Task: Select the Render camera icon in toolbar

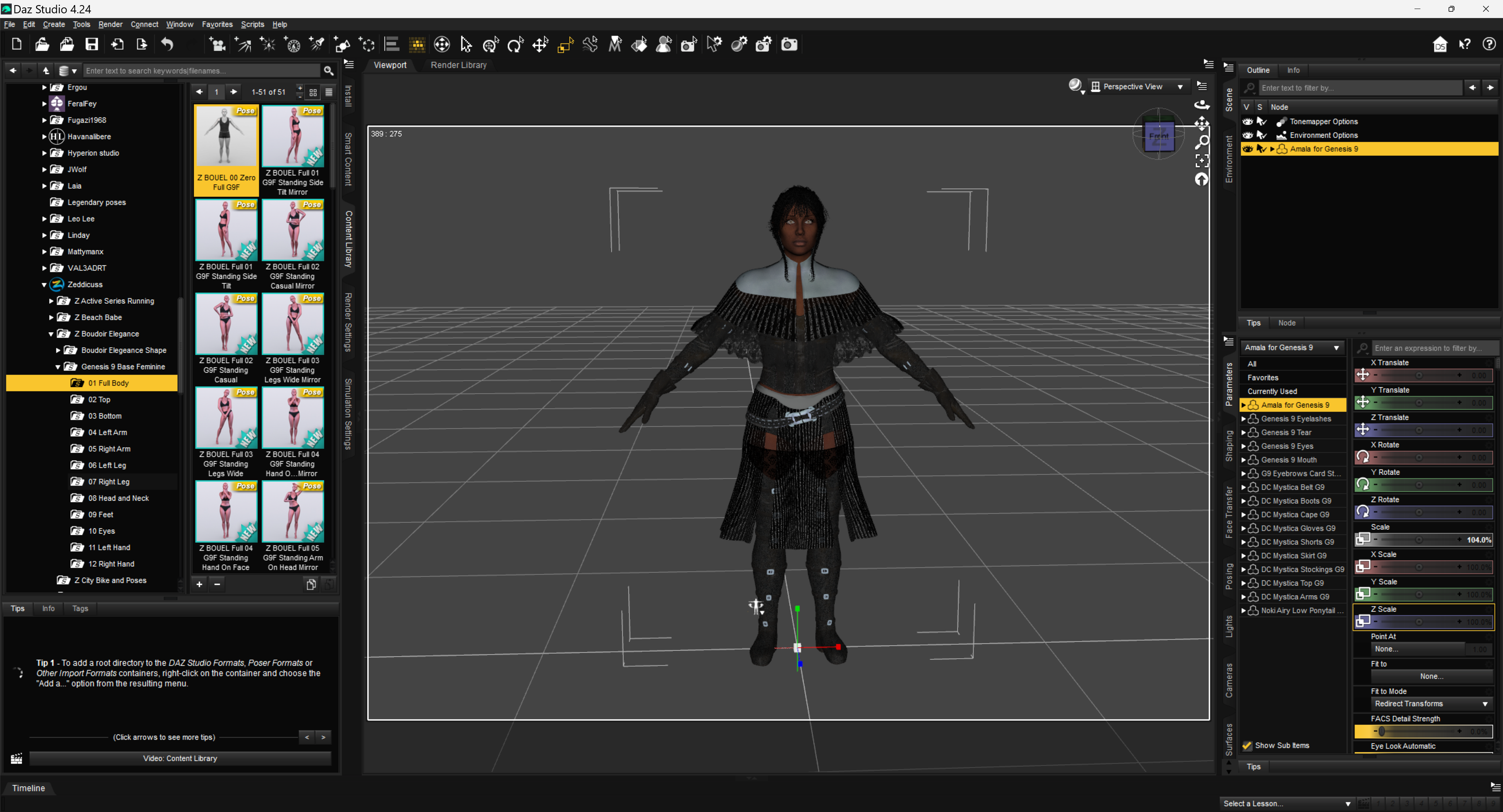Action: (789, 44)
